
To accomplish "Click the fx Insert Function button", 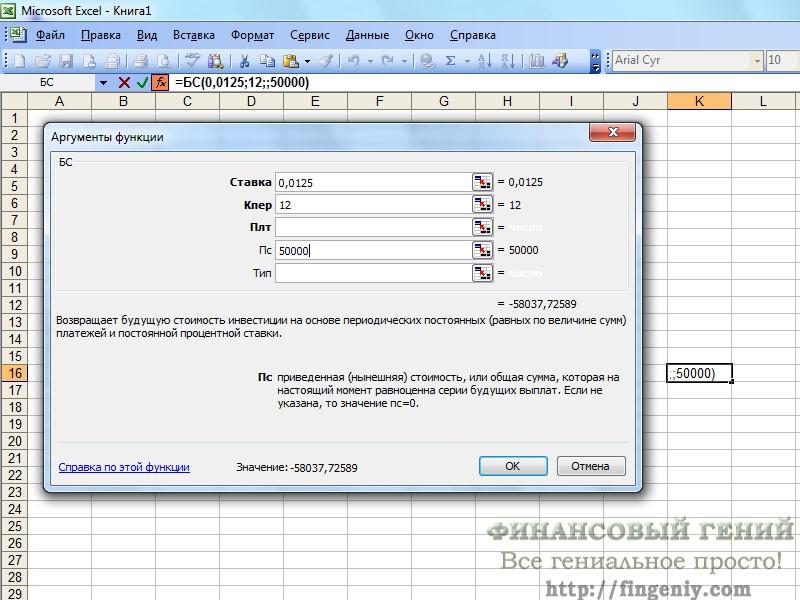I will 160,83.
